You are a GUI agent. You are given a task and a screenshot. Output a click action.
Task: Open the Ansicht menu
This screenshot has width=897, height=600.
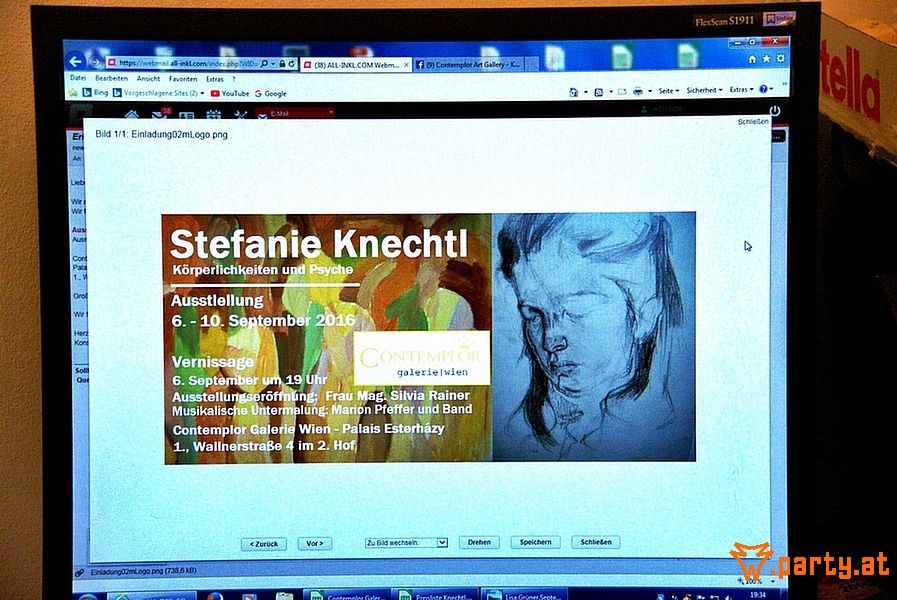pos(148,78)
